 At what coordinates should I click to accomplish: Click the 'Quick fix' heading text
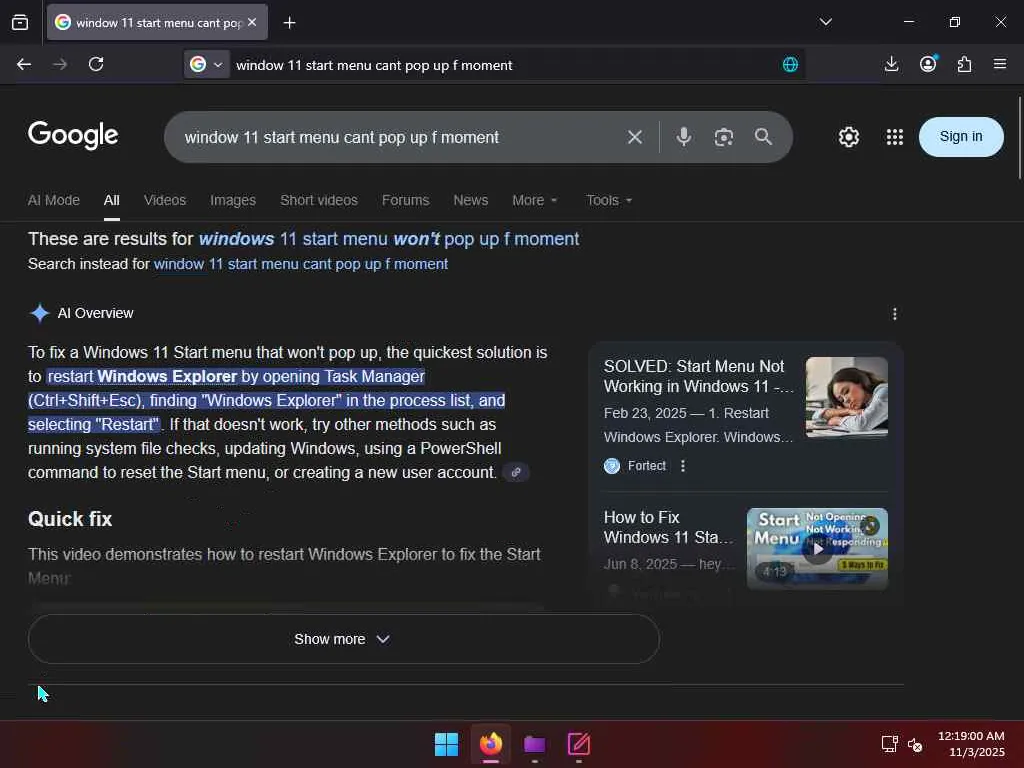(x=70, y=519)
